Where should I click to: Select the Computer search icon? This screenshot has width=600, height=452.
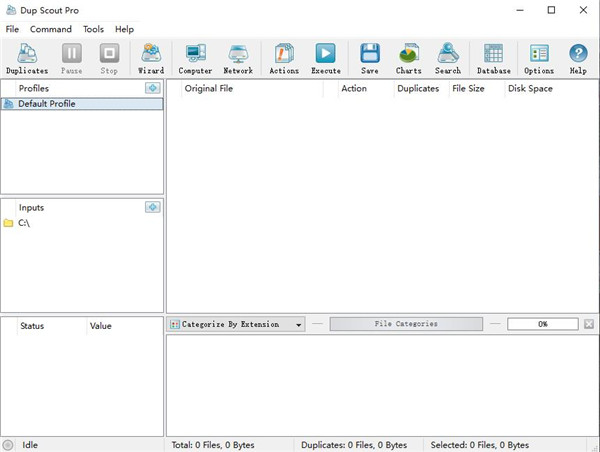pos(195,58)
